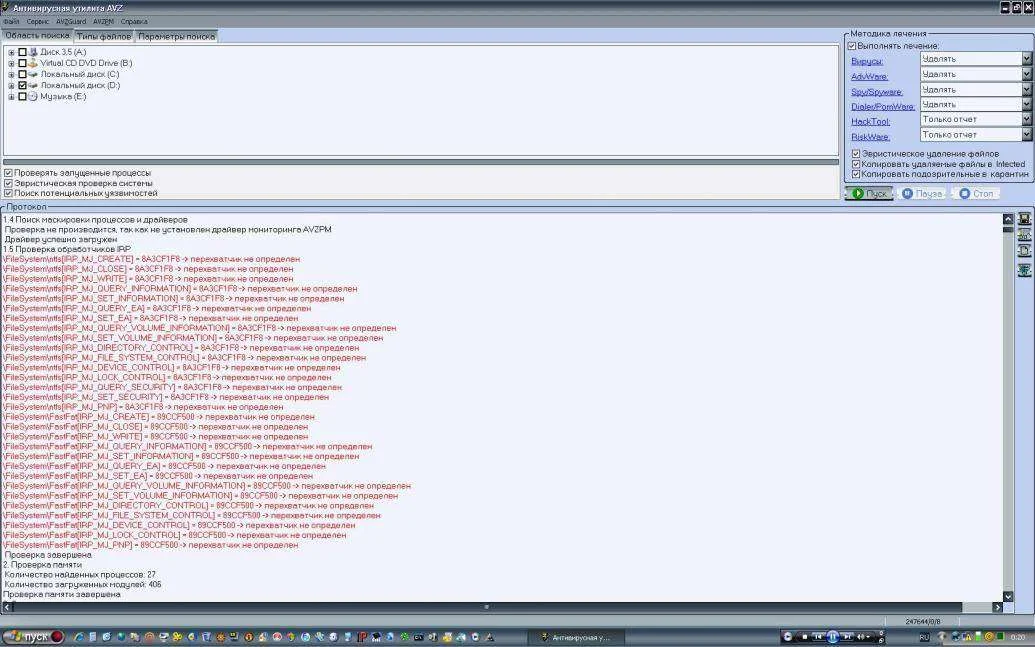The image size is (1035, 647).
Task: Switch to the Типы файлов tab
Action: pyautogui.click(x=104, y=36)
